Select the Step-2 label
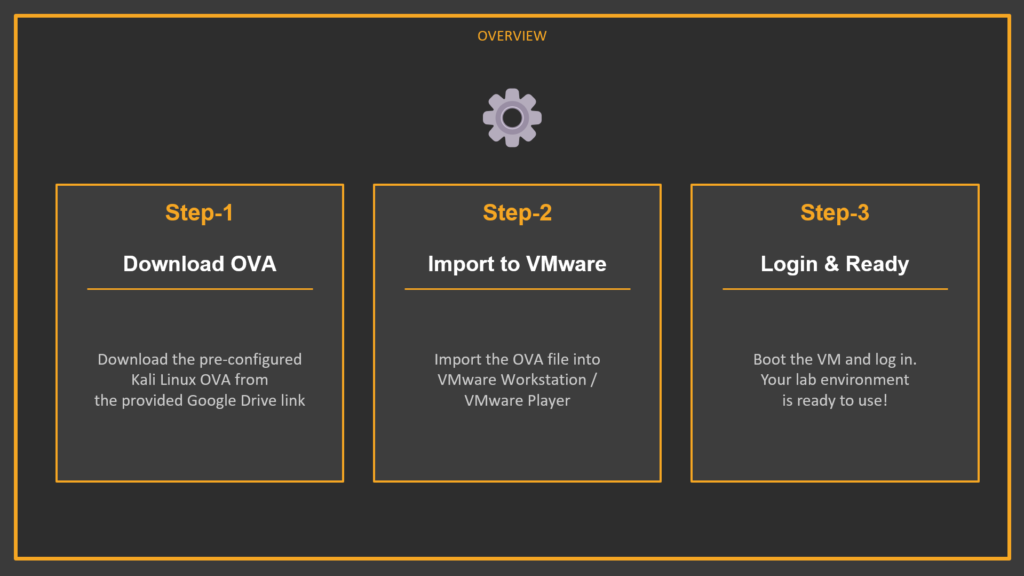1024x576 pixels. coord(517,212)
